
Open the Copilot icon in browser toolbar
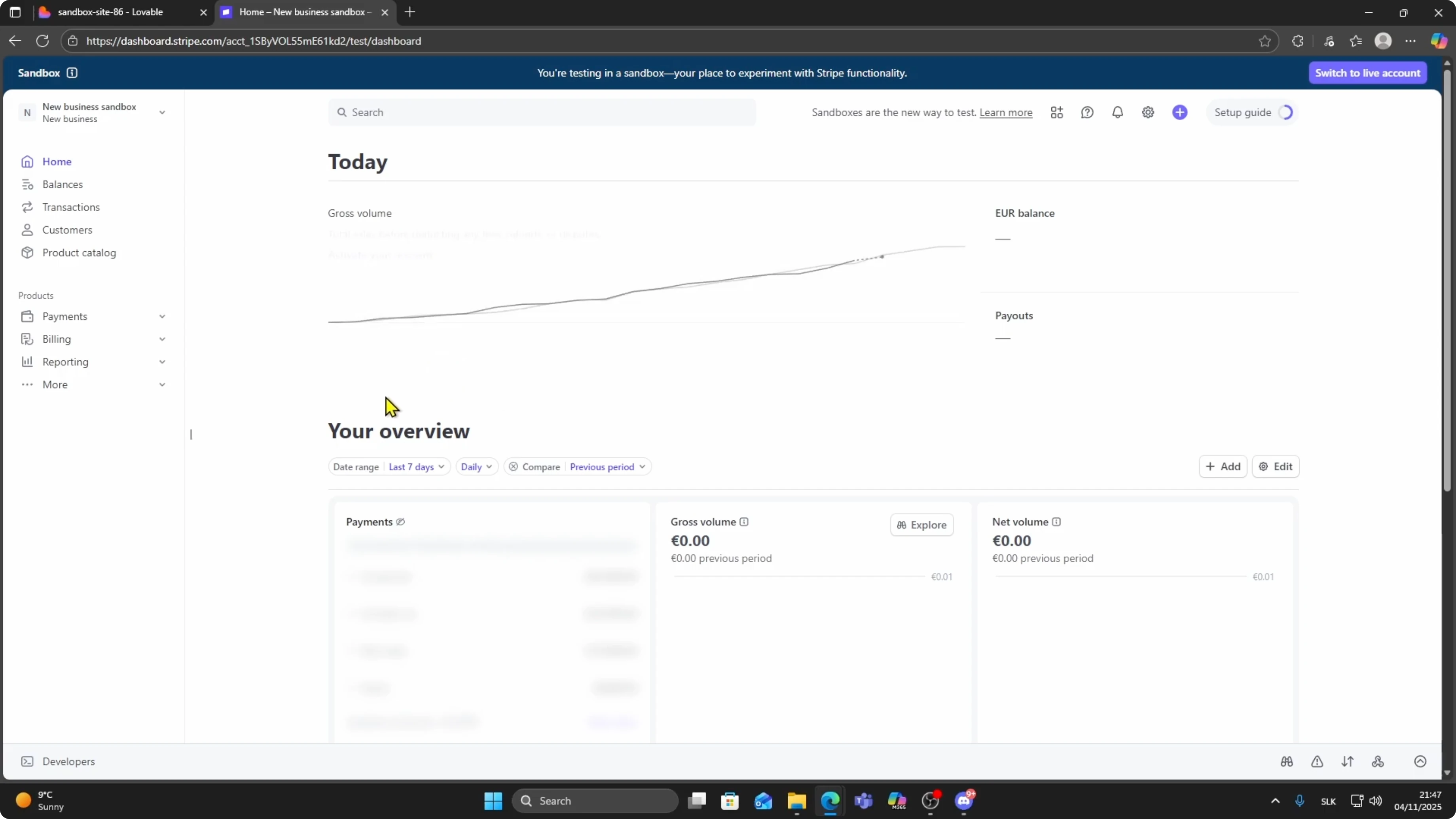click(1439, 41)
